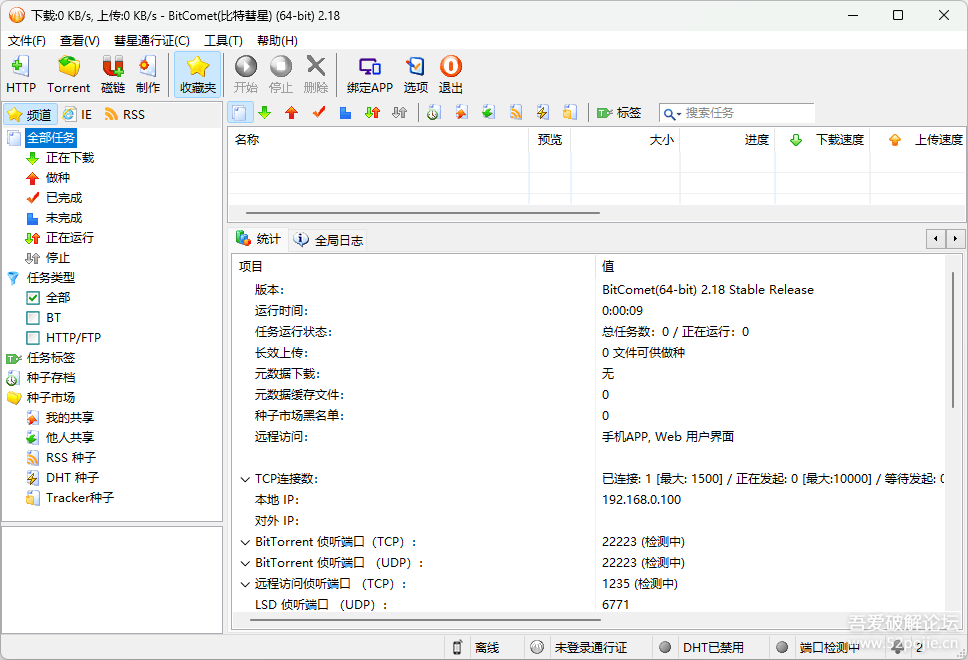Check the BT task type checkbox

(x=33, y=317)
